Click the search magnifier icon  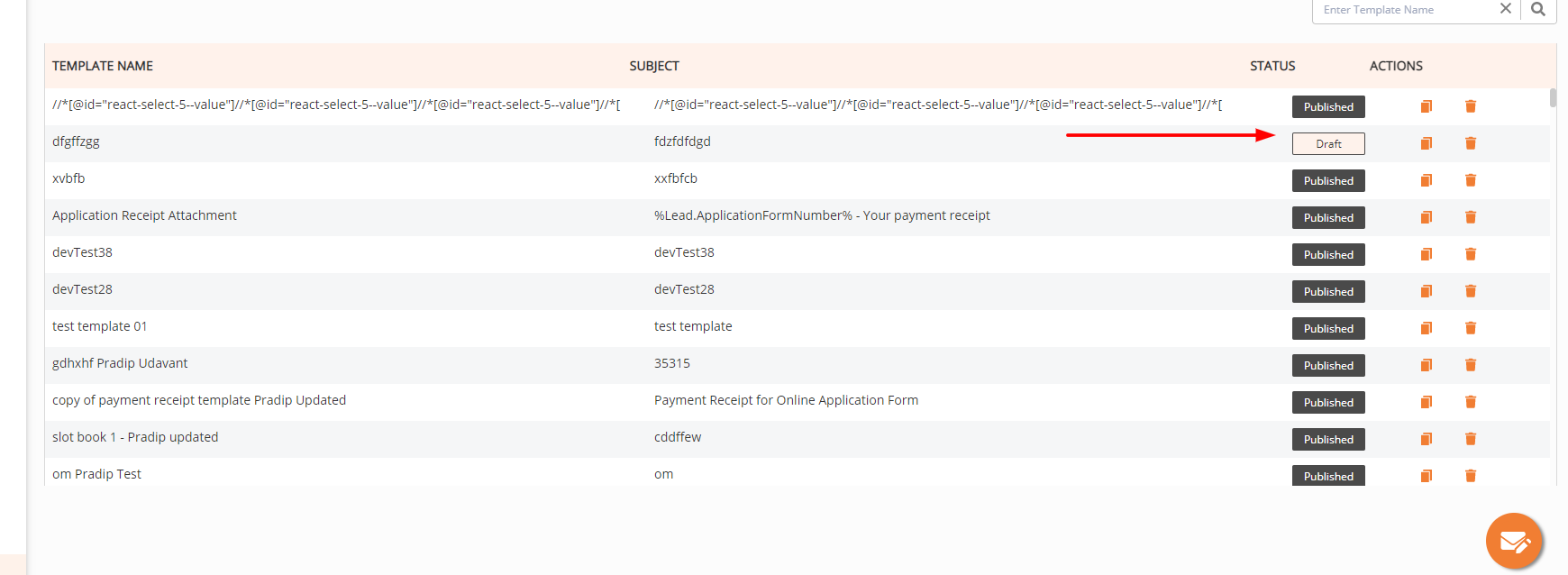(x=1538, y=9)
